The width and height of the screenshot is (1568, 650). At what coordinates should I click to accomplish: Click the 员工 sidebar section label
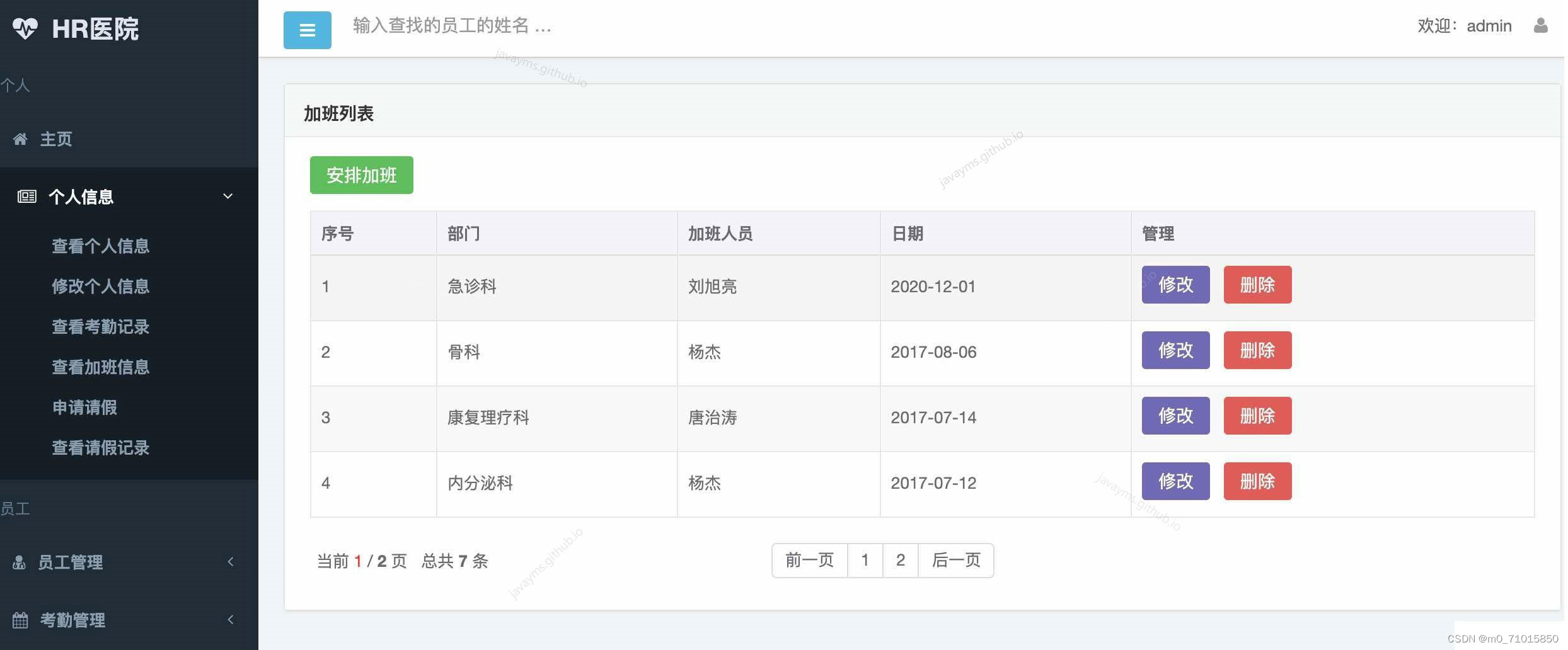click(15, 508)
